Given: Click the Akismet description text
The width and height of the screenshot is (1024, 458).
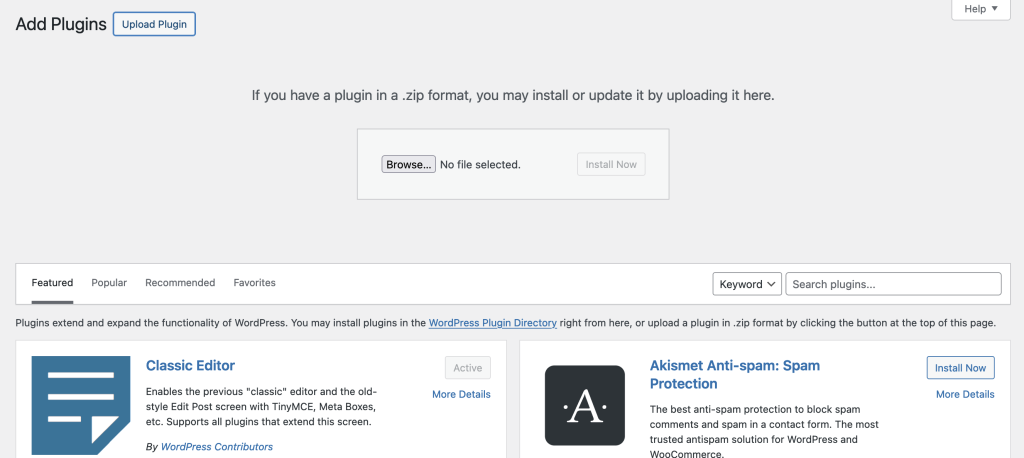Looking at the screenshot, I should point(765,432).
